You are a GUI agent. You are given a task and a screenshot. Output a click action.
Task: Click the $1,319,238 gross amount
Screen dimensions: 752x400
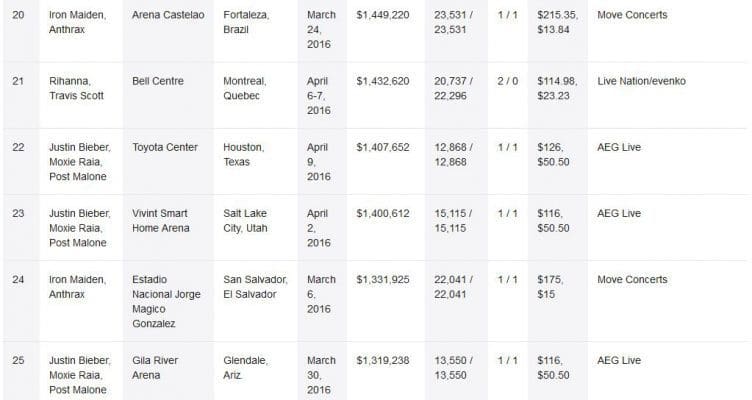tap(383, 360)
